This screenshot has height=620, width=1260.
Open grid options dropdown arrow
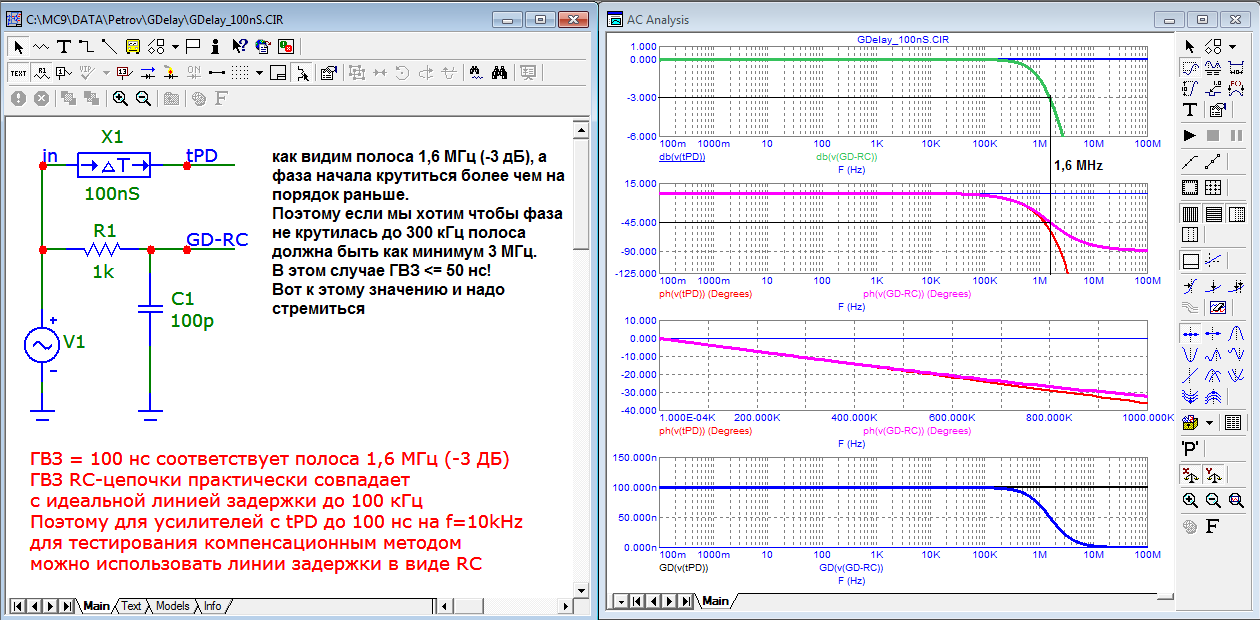259,73
